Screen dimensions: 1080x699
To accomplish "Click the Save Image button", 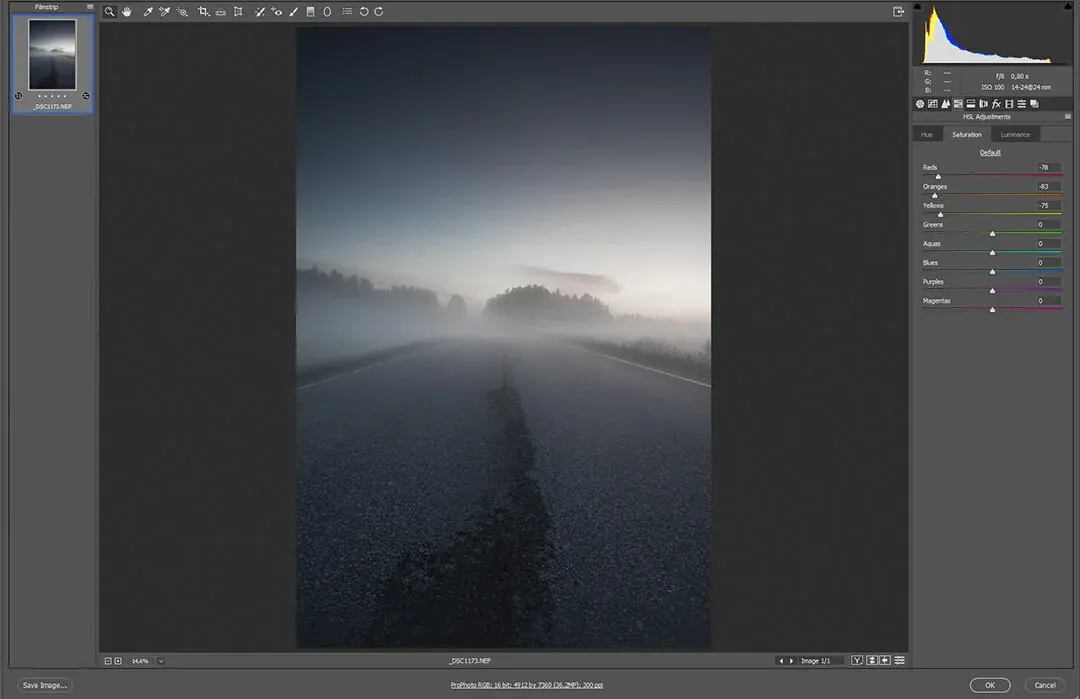I will pyautogui.click(x=44, y=685).
